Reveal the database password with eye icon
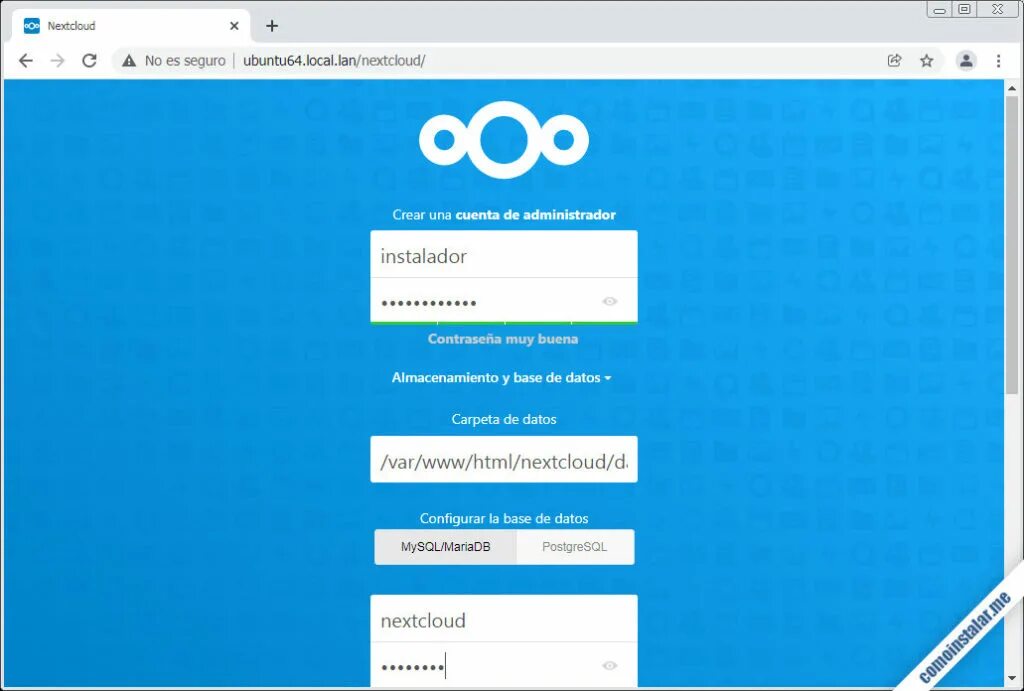 [x=609, y=666]
